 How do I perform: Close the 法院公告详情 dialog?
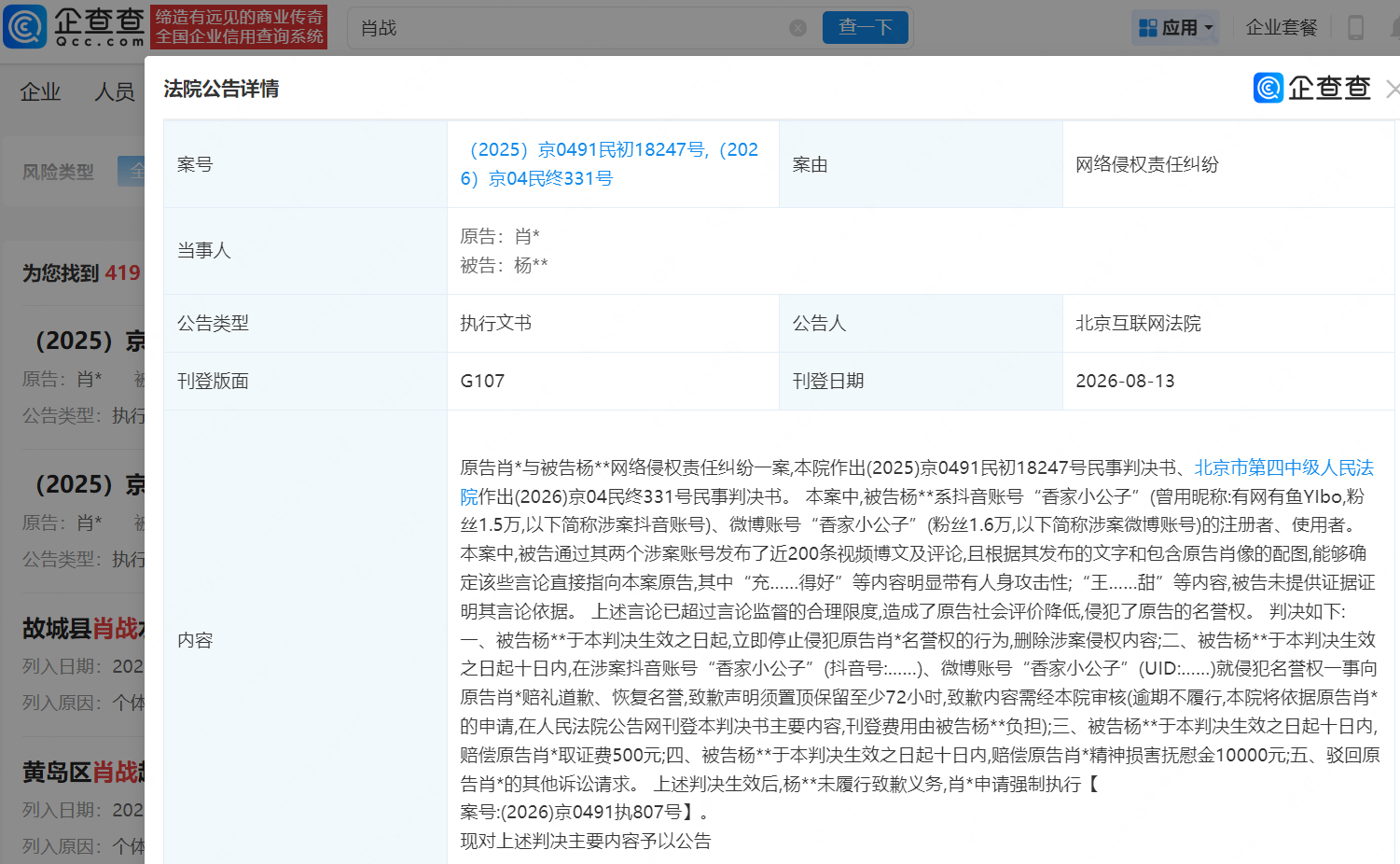(x=1393, y=89)
